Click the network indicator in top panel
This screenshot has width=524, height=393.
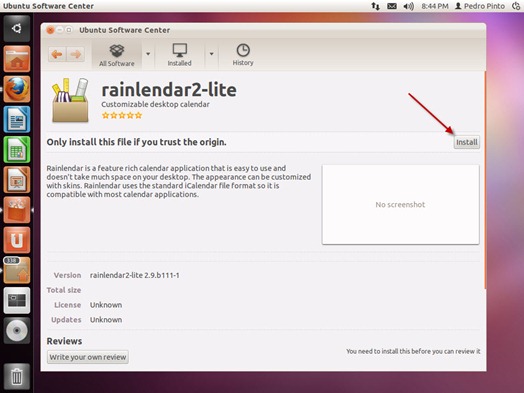[375, 6]
